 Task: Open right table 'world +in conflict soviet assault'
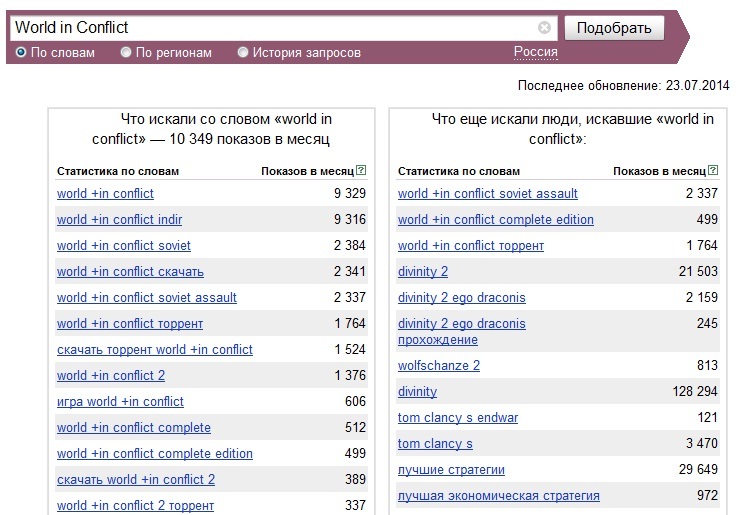tap(488, 193)
